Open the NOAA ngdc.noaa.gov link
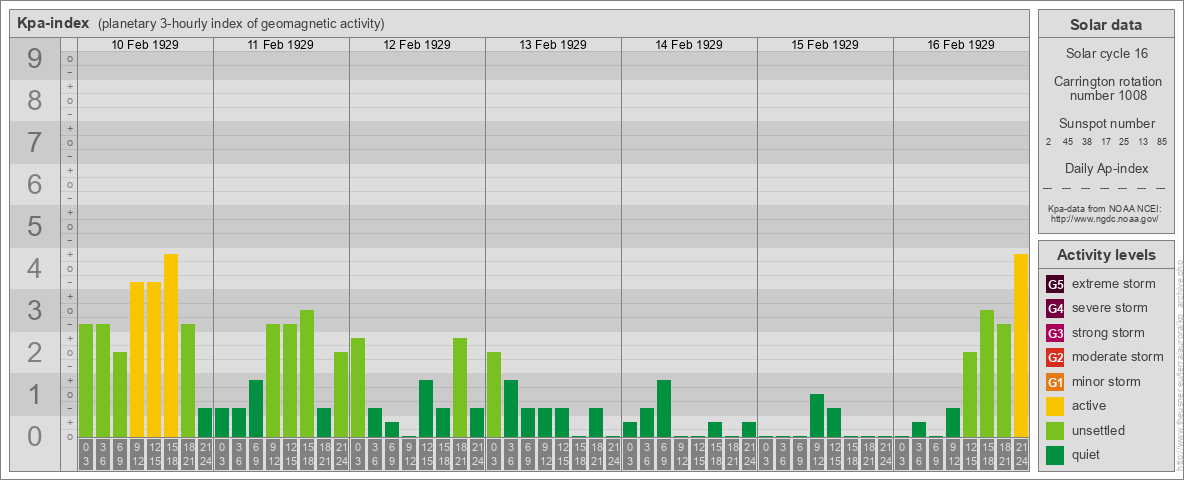The height and width of the screenshot is (480, 1184). click(1105, 218)
